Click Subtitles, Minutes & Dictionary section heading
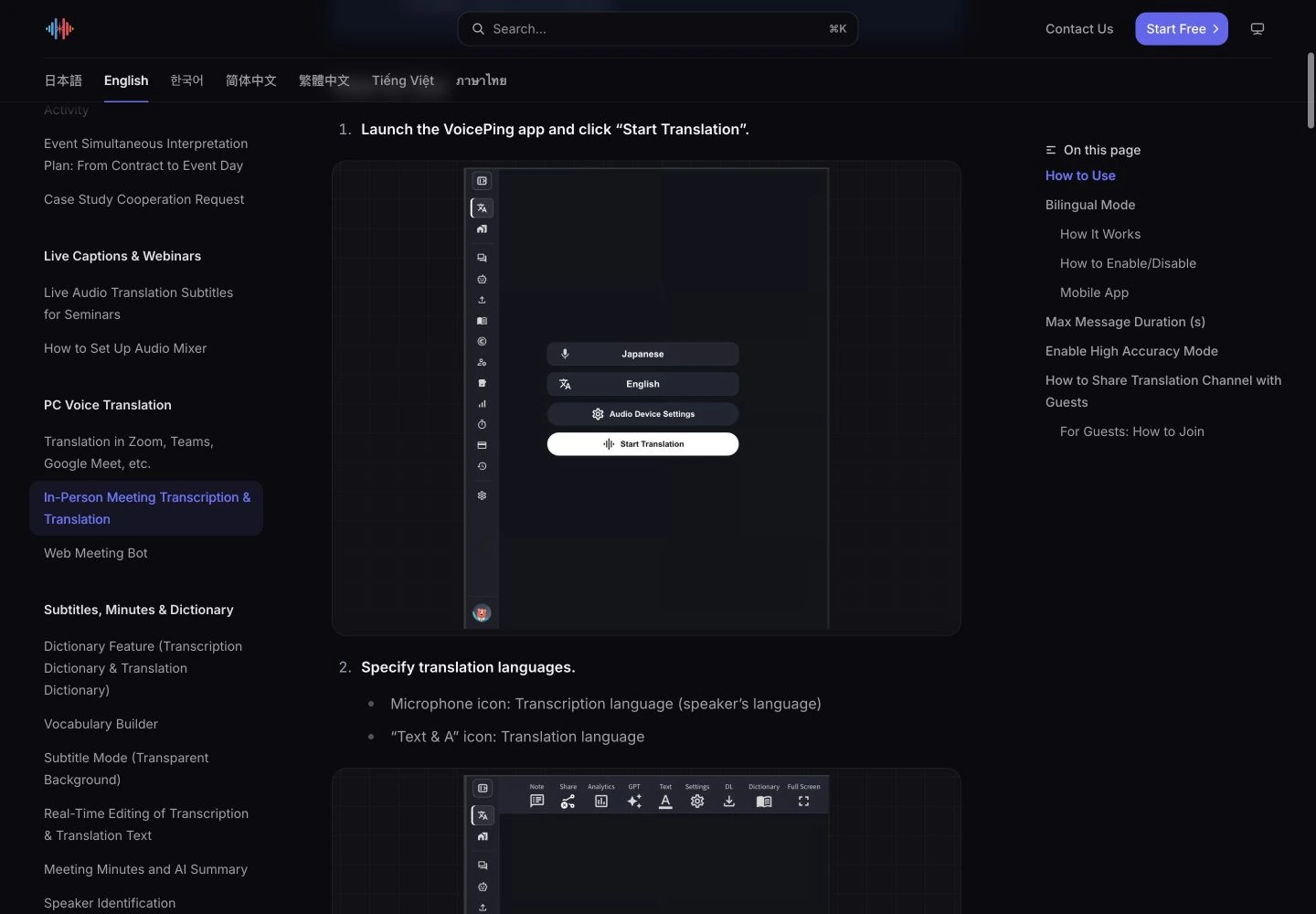The height and width of the screenshot is (914, 1316). pyautogui.click(x=139, y=610)
